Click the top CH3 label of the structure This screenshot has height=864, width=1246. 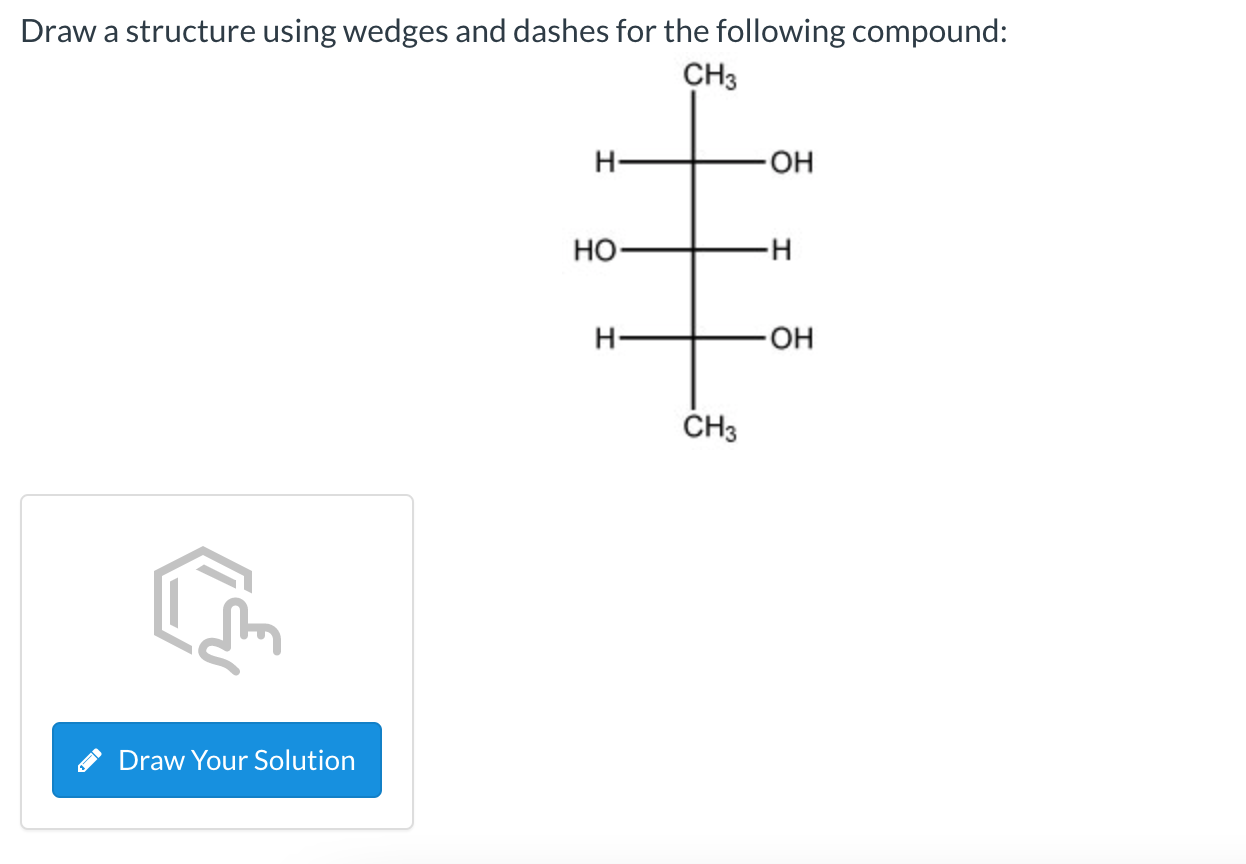(708, 76)
